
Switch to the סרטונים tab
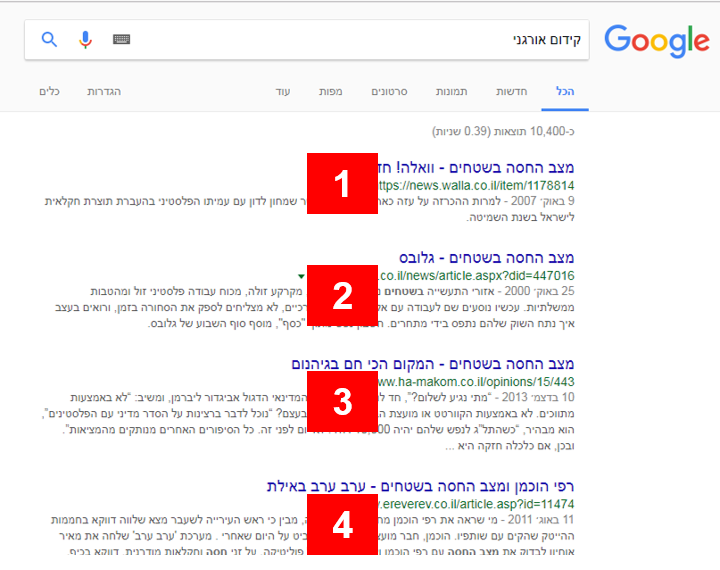coord(389,91)
